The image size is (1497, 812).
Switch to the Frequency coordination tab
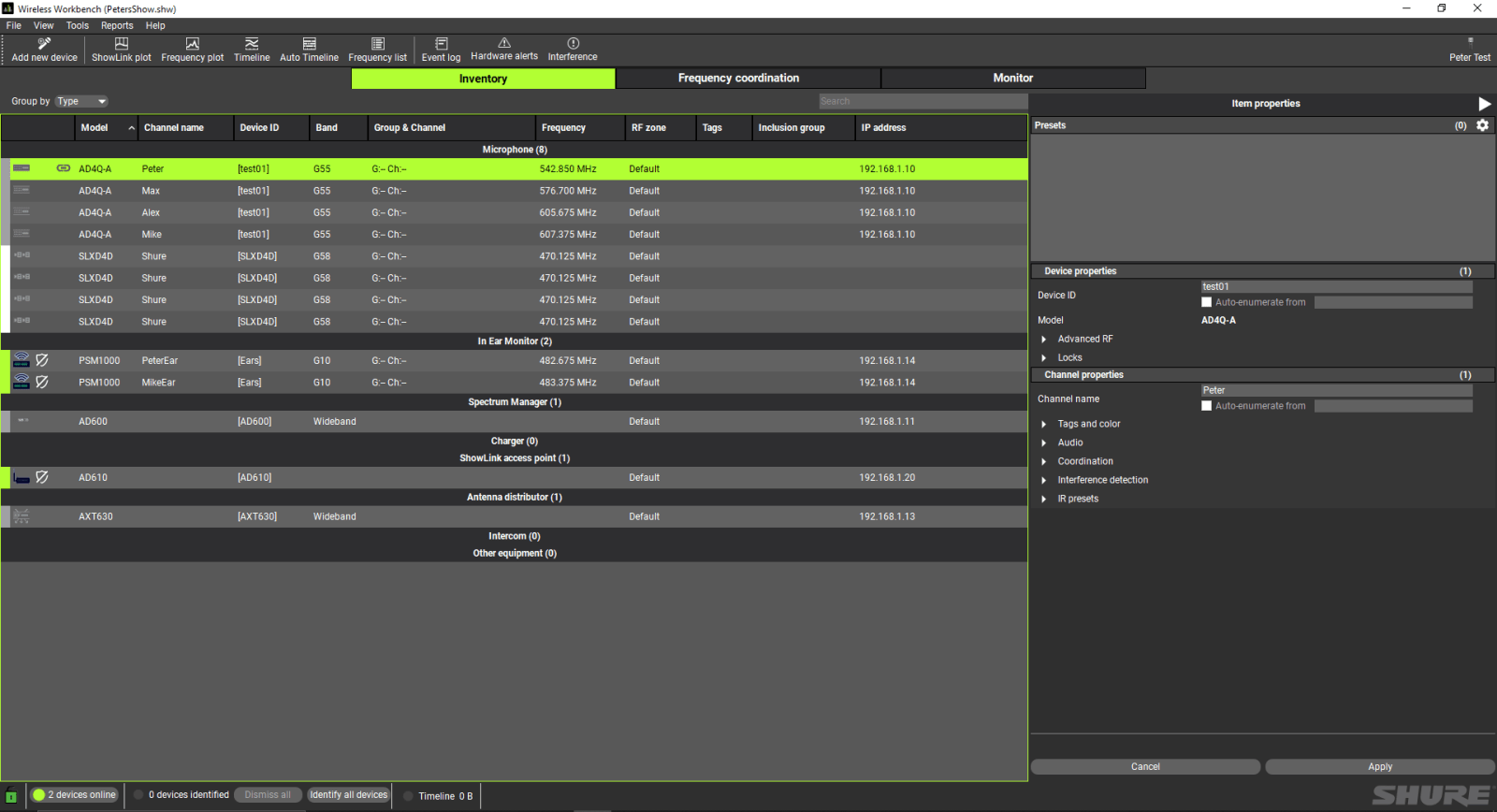tap(748, 79)
